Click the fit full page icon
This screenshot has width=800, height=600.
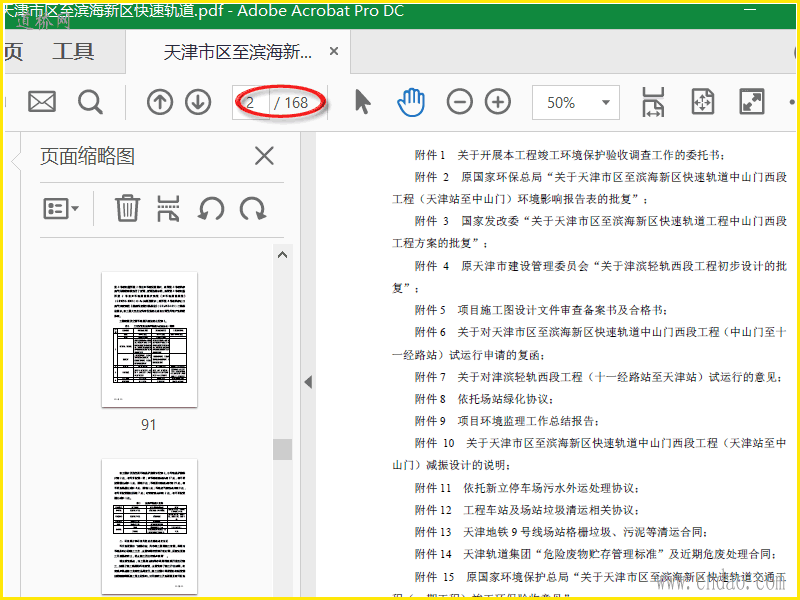(703, 102)
